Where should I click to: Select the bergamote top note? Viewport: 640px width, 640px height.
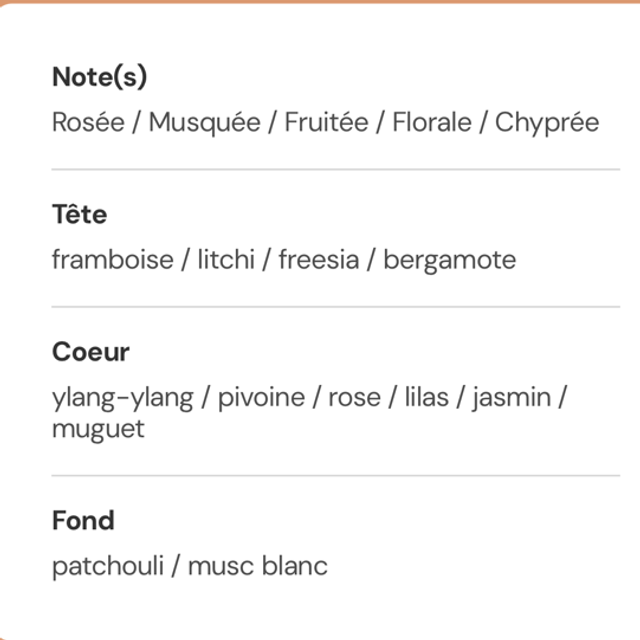click(x=449, y=261)
